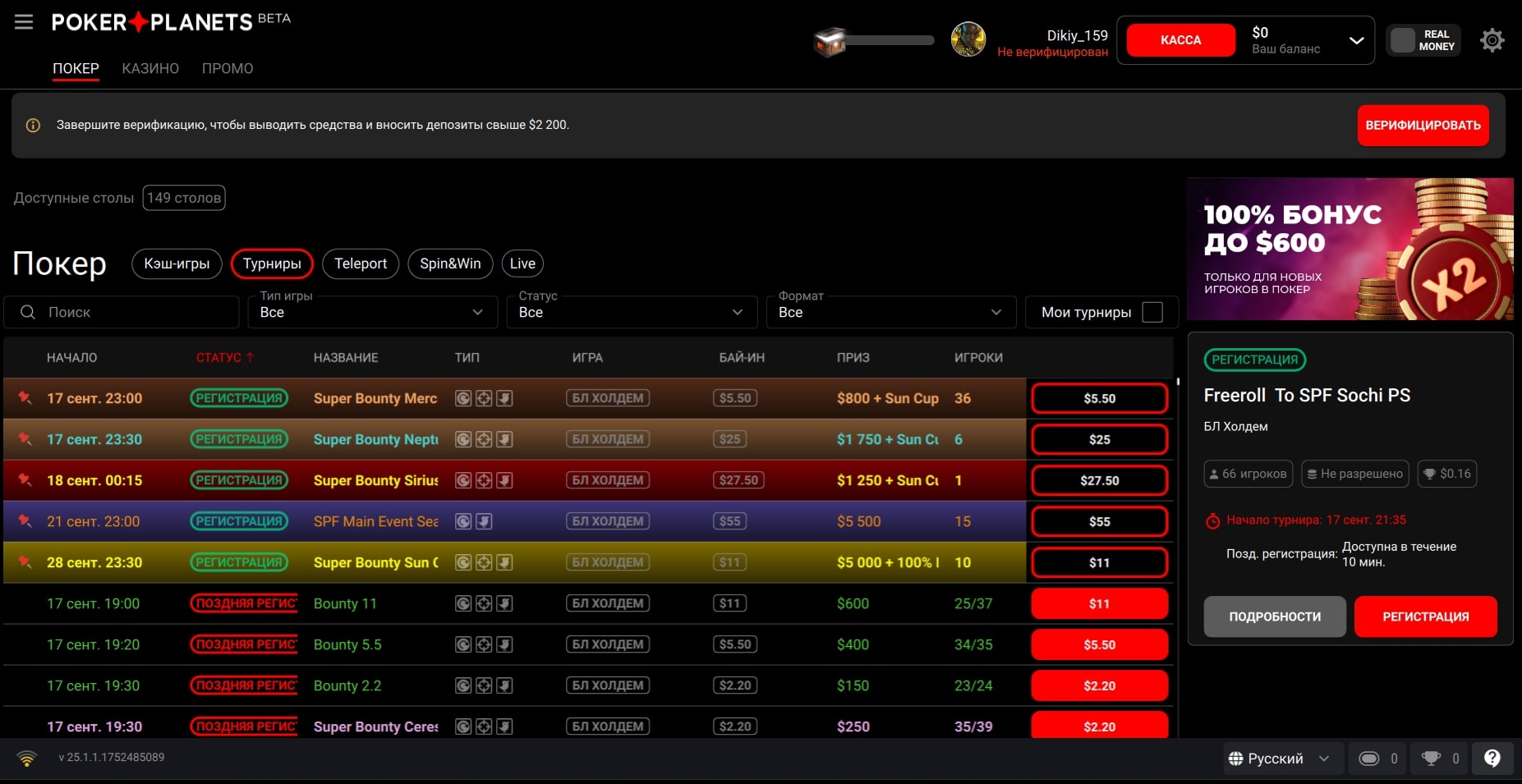
Task: Open the Dikiy_159 profile avatar
Action: 968,39
